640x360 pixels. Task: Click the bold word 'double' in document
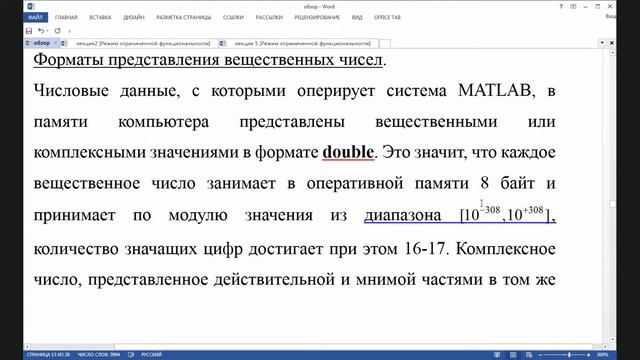[x=348, y=152]
